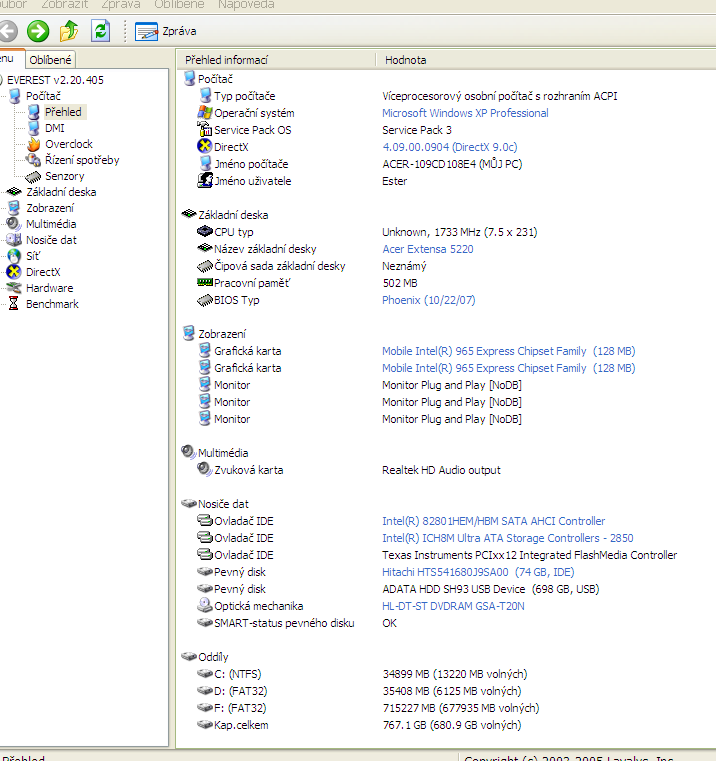Click the refresh page toolbar icon

100,31
